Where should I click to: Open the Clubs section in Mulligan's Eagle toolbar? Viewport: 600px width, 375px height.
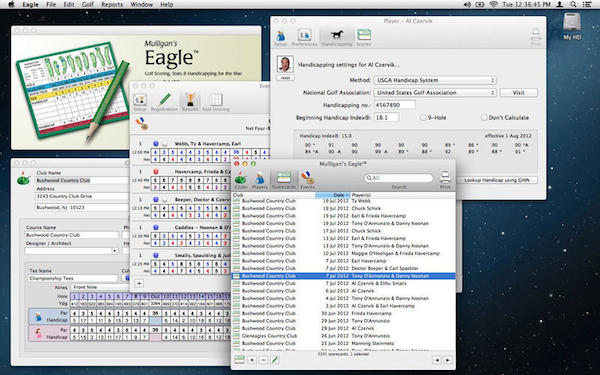pyautogui.click(x=241, y=180)
